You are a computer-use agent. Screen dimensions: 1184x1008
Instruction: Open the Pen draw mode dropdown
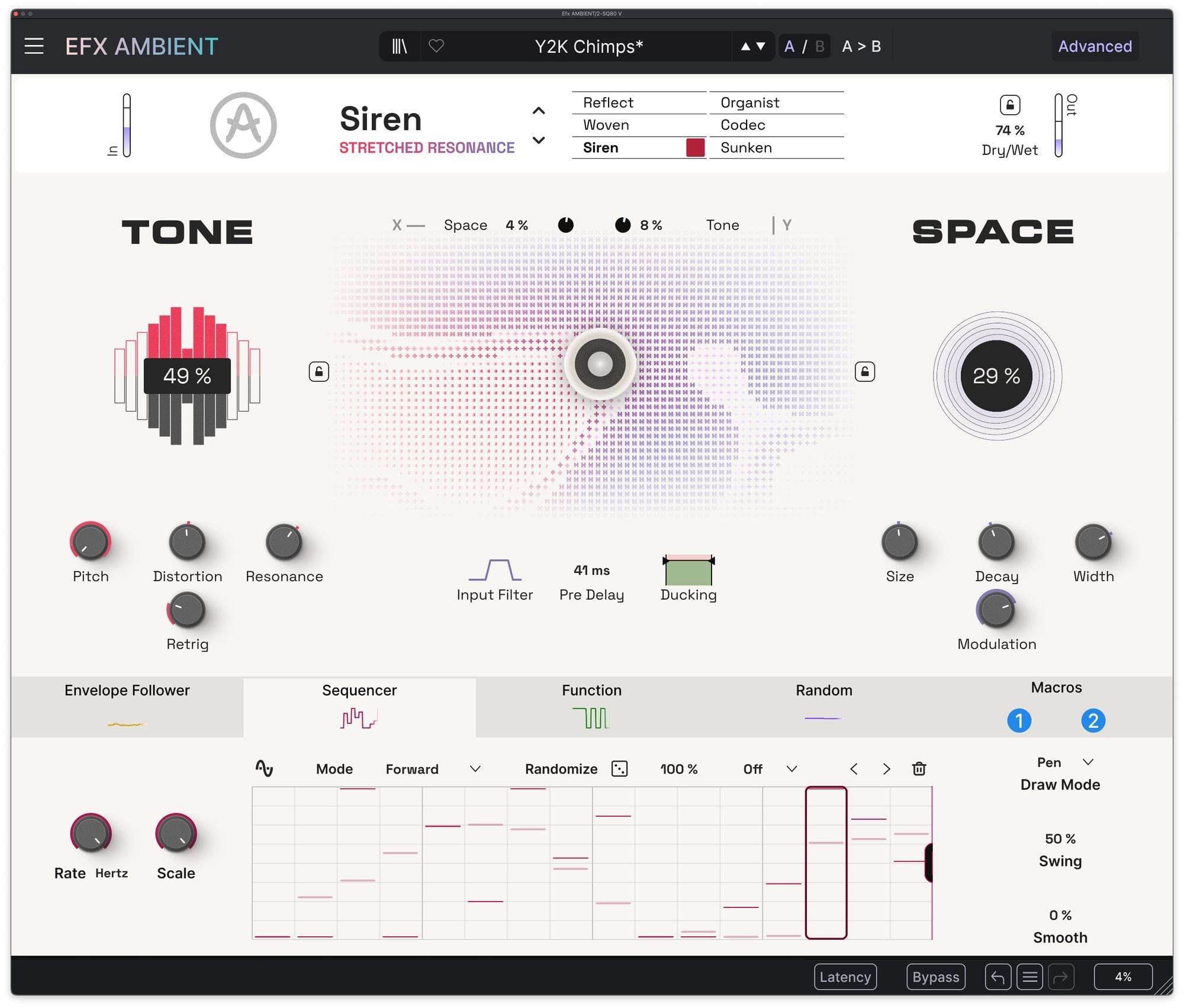coord(1088,762)
